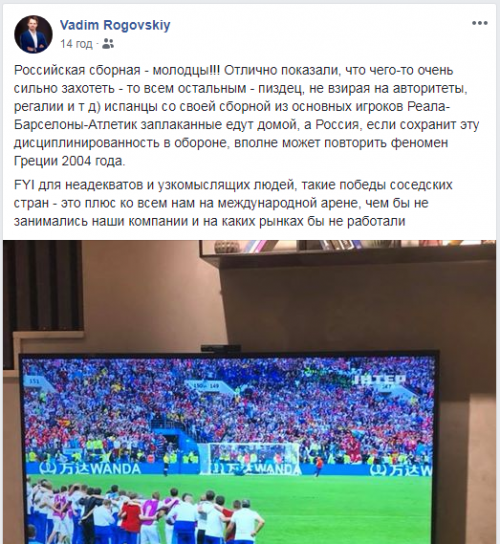This screenshot has height=544, width=500.
Task: Click the vase on the shelf in the photo
Action: click(225, 247)
